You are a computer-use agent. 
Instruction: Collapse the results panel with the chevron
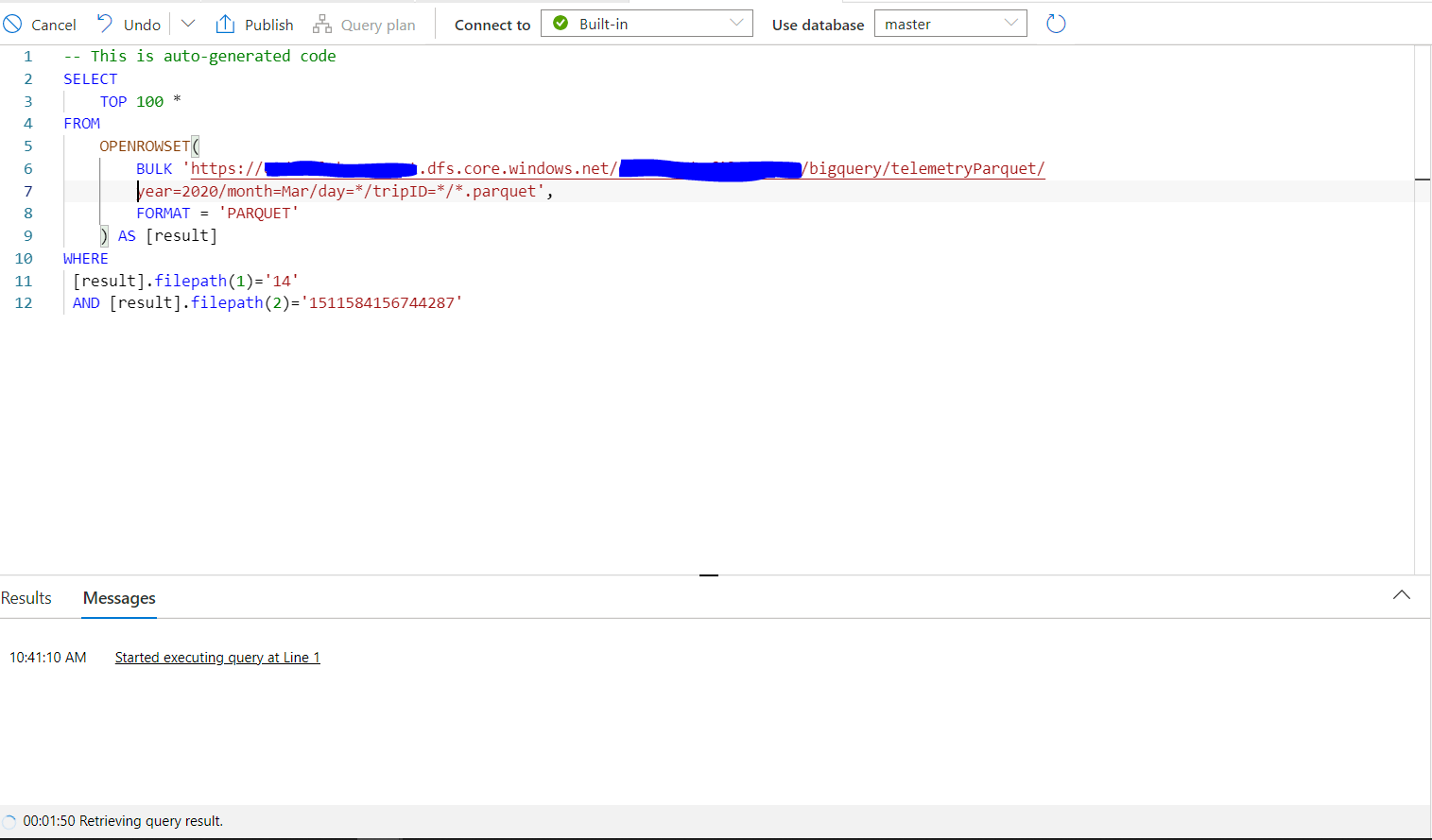pyautogui.click(x=1401, y=595)
